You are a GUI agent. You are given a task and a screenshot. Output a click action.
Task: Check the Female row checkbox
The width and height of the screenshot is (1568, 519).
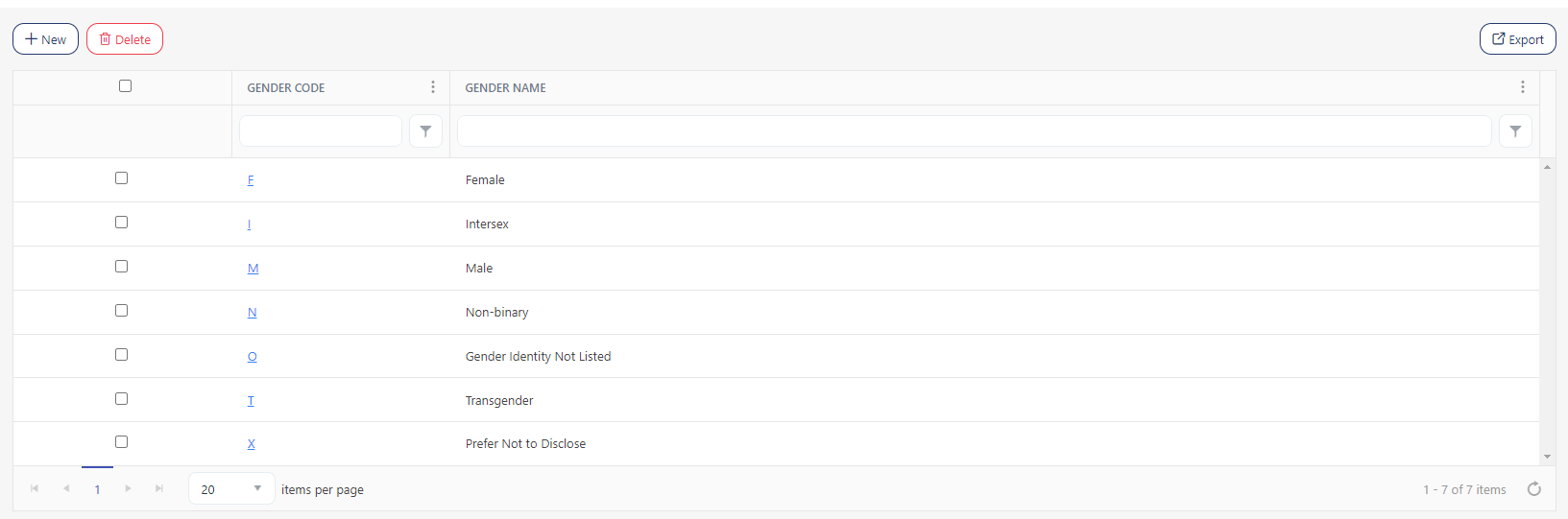[x=121, y=178]
